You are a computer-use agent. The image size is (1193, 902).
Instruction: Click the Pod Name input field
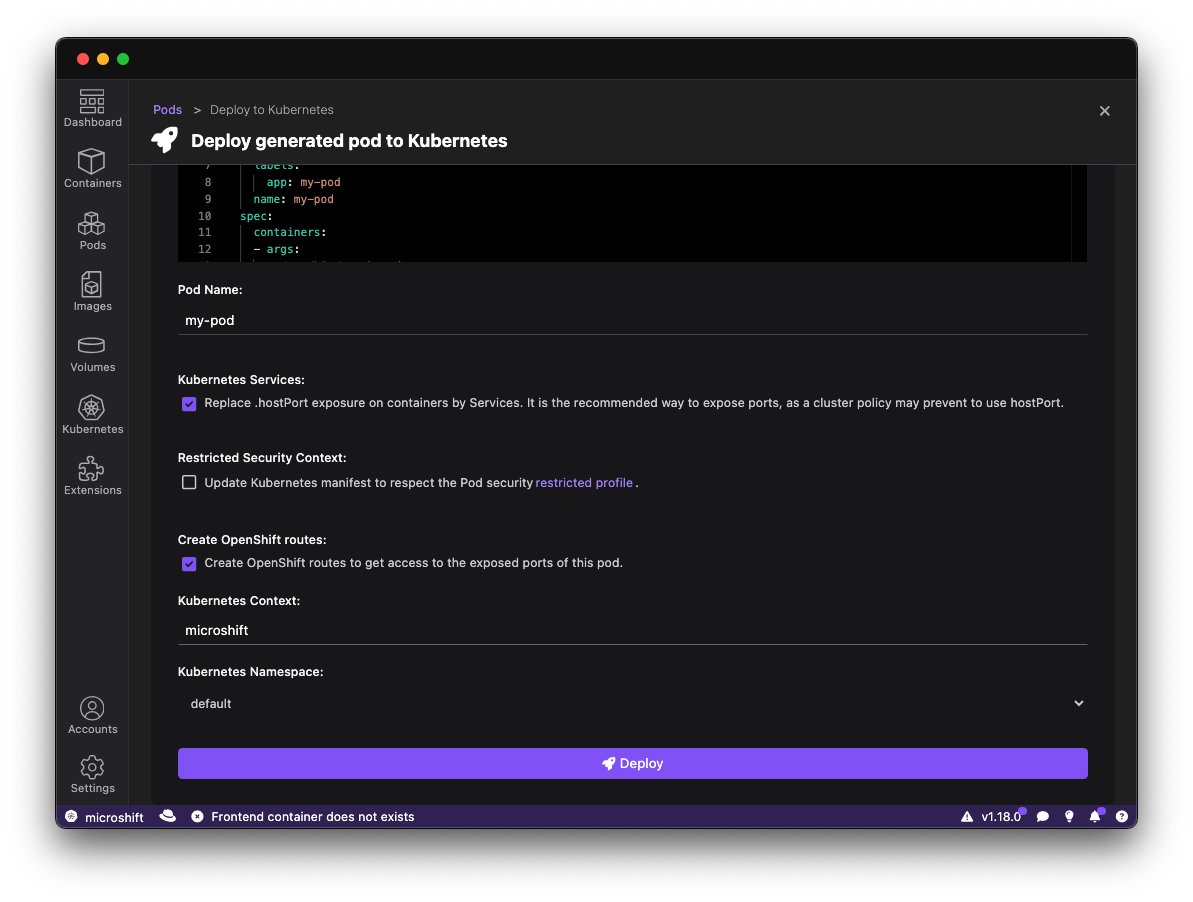(x=632, y=321)
